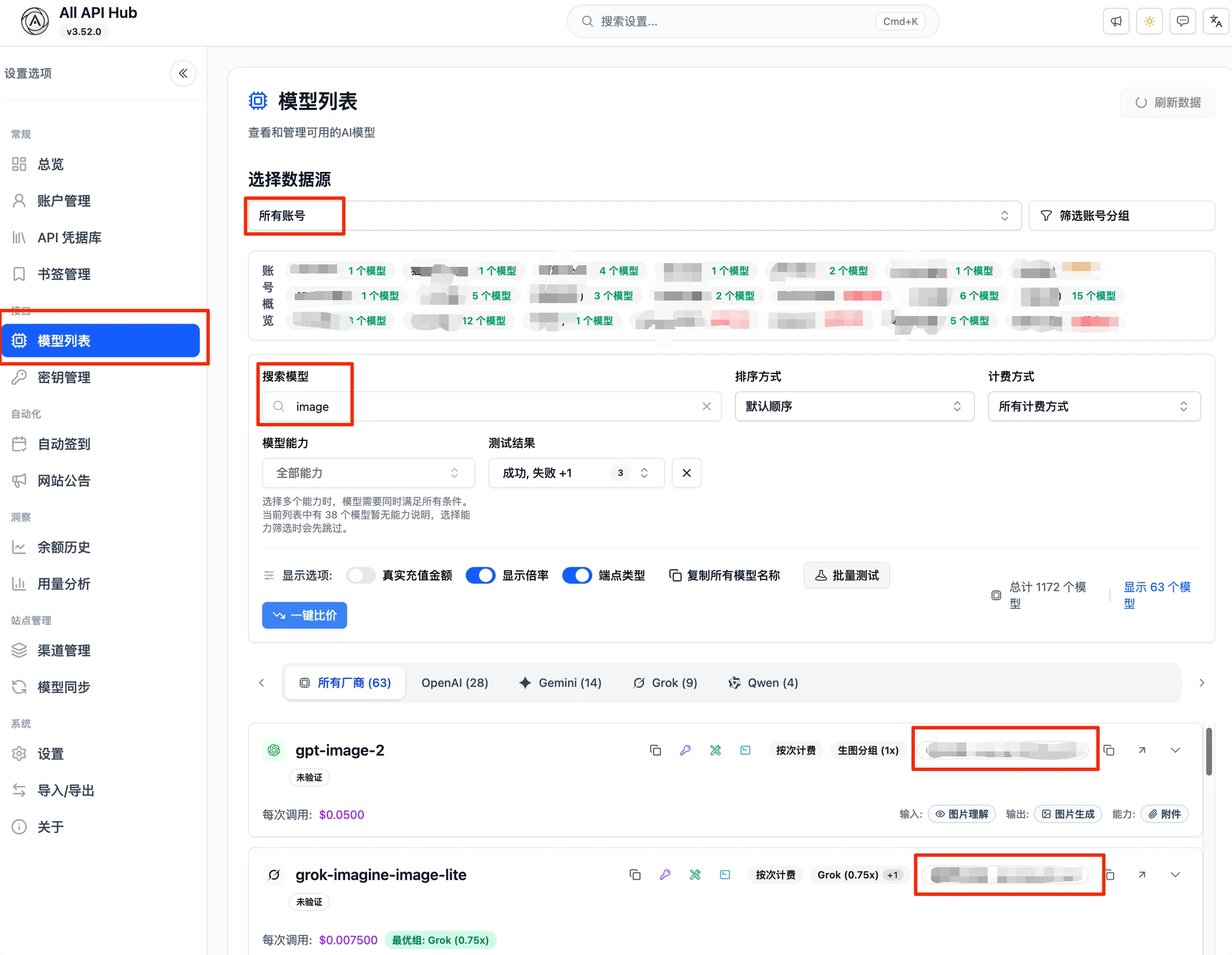Copy the gpt-image-2 model name
This screenshot has width=1232, height=955.
(x=655, y=750)
